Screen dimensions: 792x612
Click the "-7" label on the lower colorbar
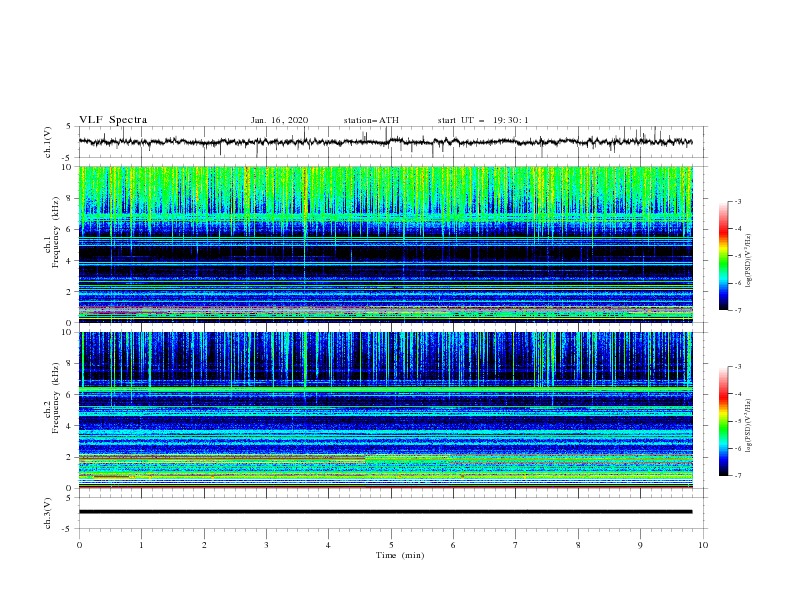point(737,476)
